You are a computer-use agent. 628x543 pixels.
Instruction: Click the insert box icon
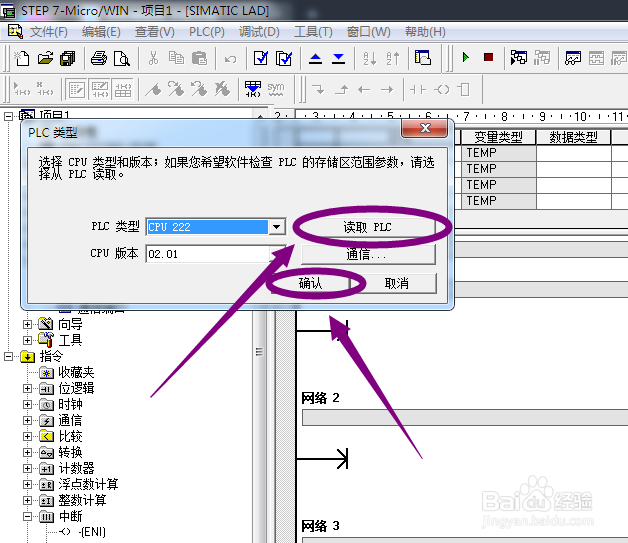(464, 90)
